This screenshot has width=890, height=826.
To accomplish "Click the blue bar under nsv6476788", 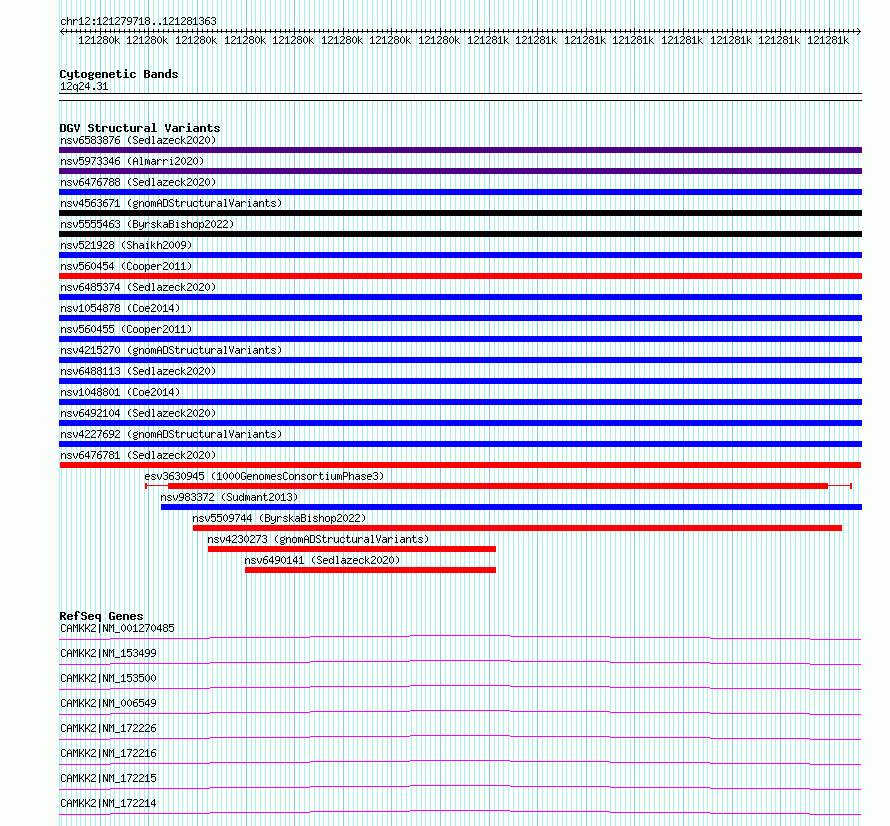I will click(x=460, y=192).
